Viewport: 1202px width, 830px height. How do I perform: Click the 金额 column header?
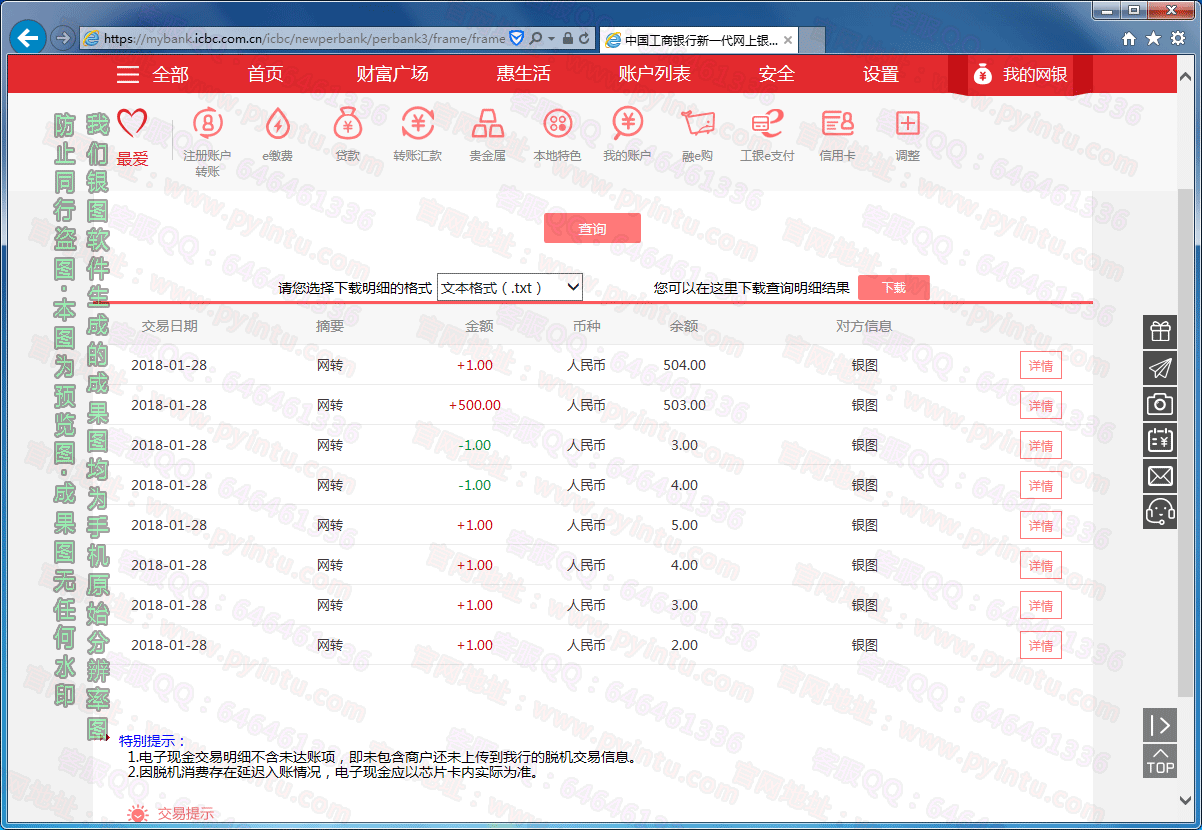point(479,326)
